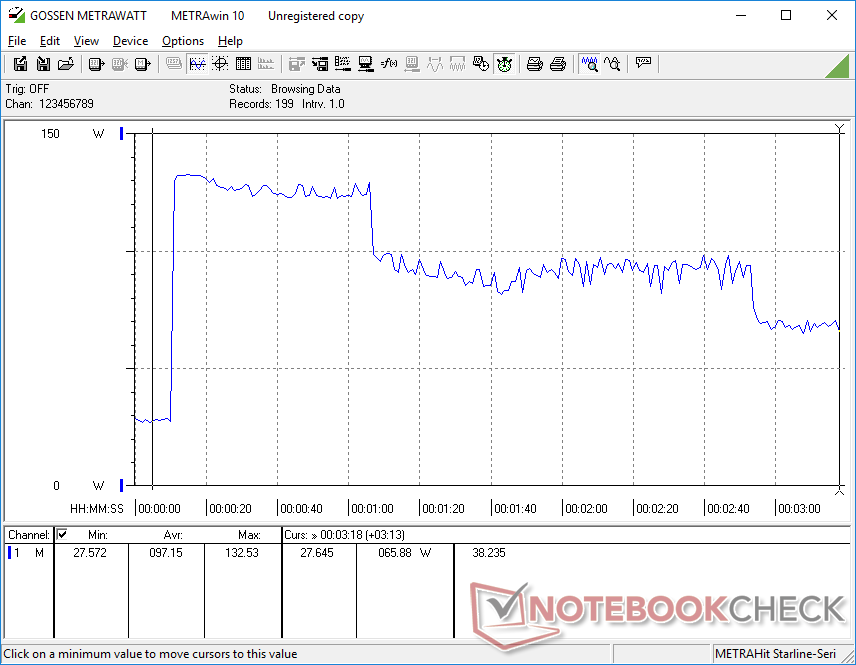Click the channel 1 M row label
Screen dimensions: 856x665
[31, 553]
